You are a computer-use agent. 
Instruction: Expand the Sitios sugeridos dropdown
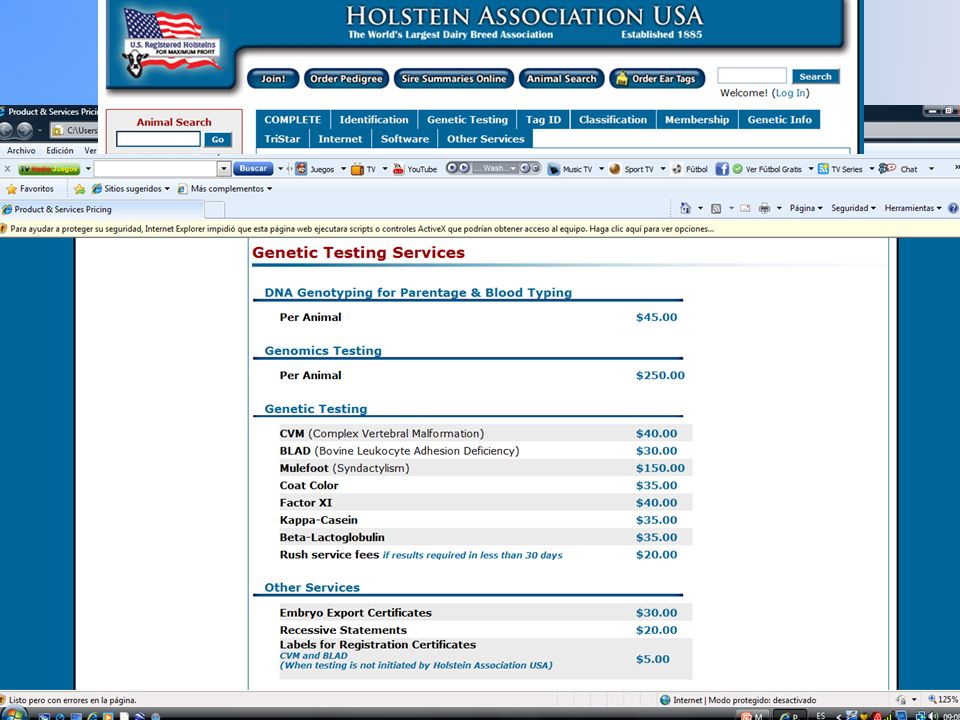[167, 189]
